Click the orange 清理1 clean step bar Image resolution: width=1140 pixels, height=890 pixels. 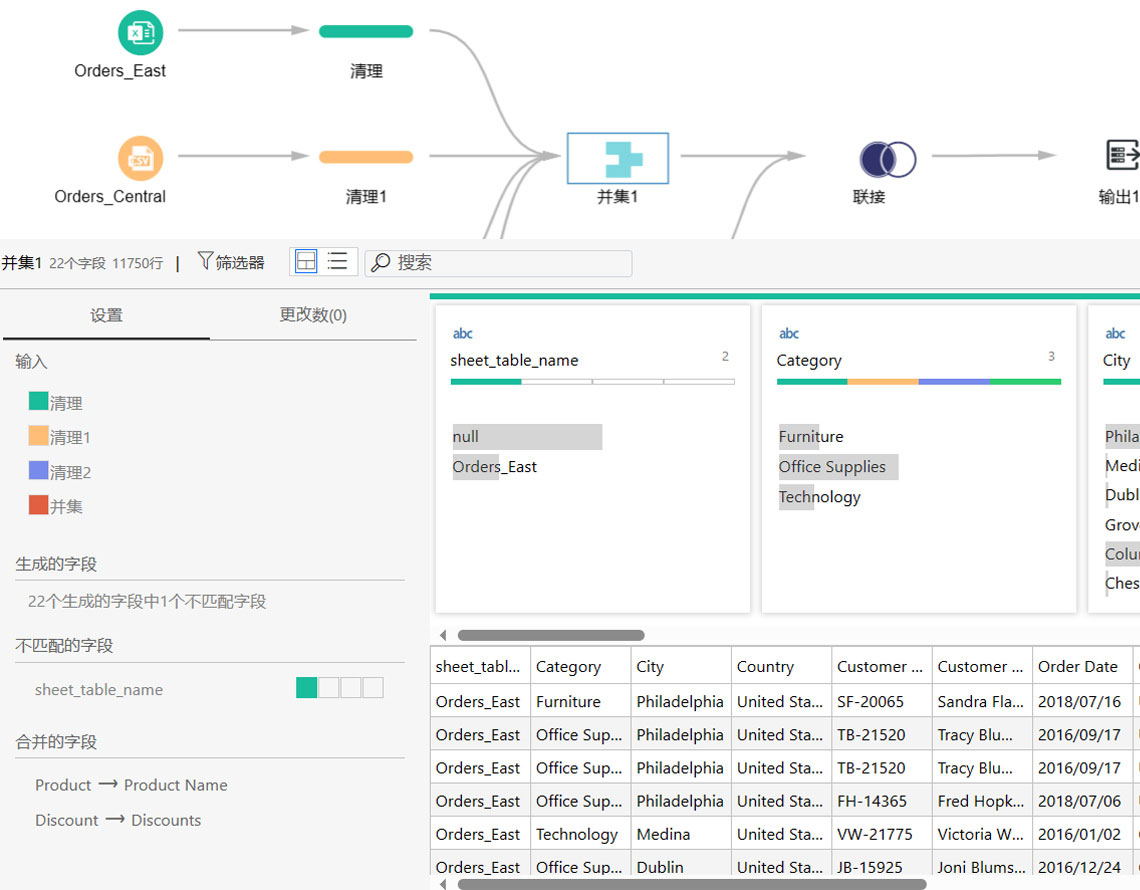pyautogui.click(x=366, y=157)
